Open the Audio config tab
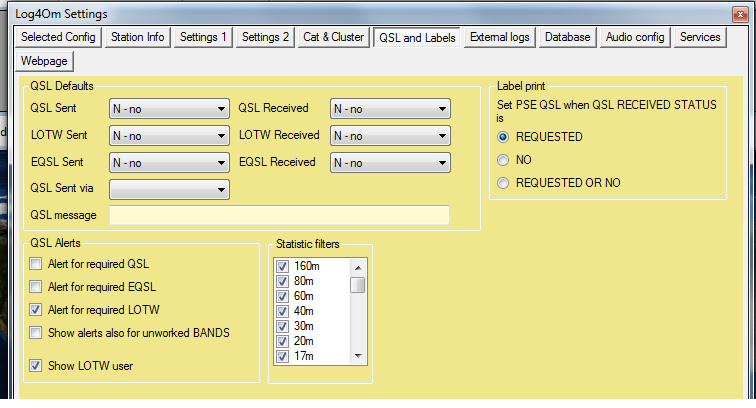Screen dimensions: 756x408 point(635,37)
